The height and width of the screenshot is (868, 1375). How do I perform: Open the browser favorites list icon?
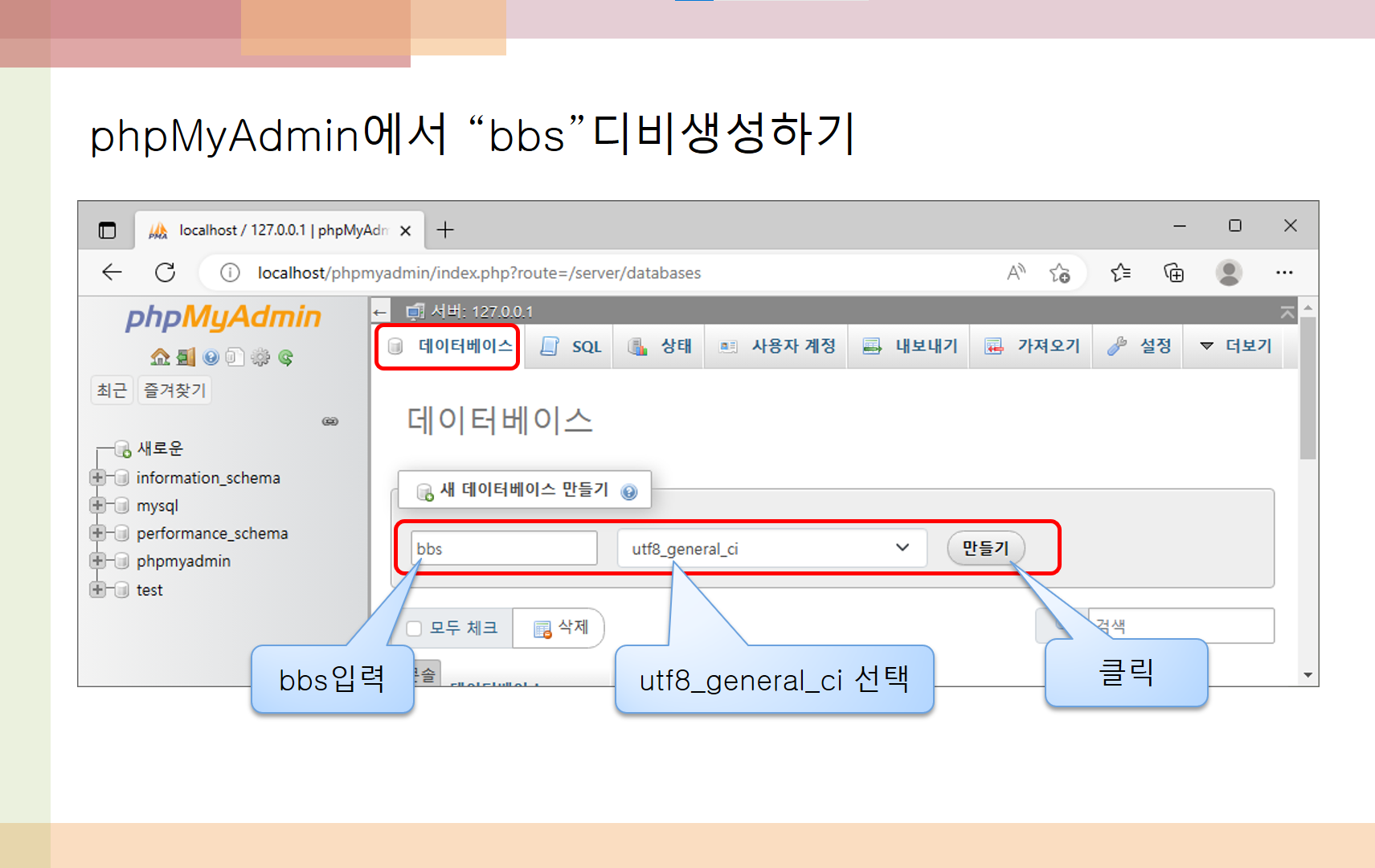click(1120, 272)
